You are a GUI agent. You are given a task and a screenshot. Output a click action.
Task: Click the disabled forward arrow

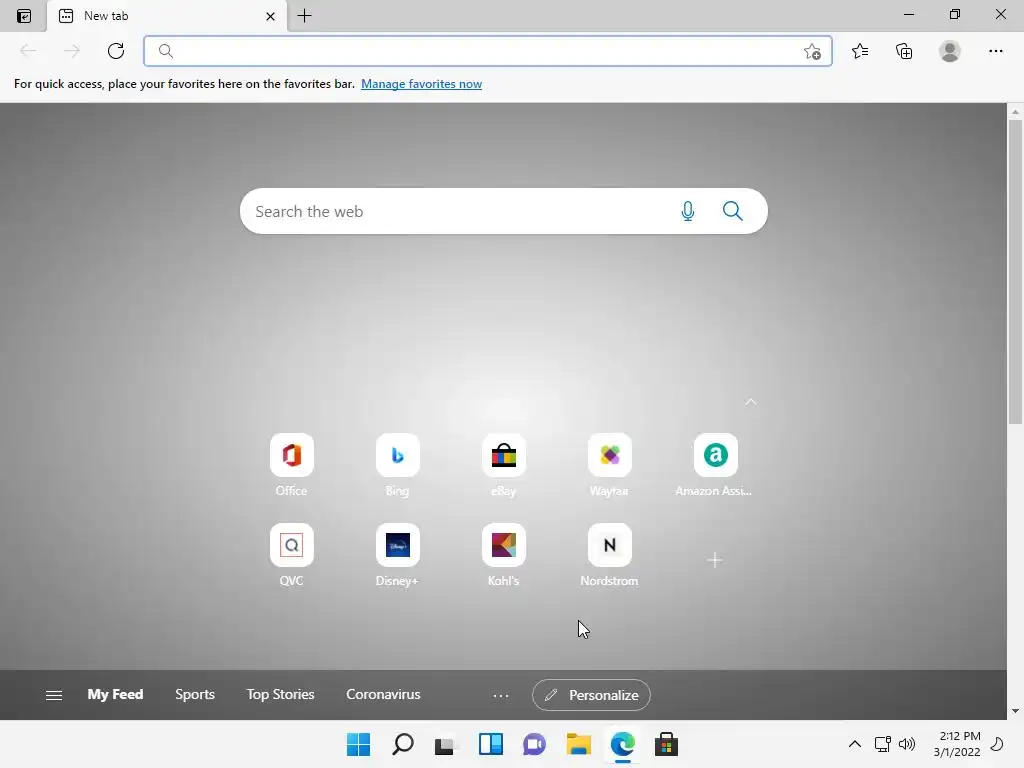coord(72,51)
